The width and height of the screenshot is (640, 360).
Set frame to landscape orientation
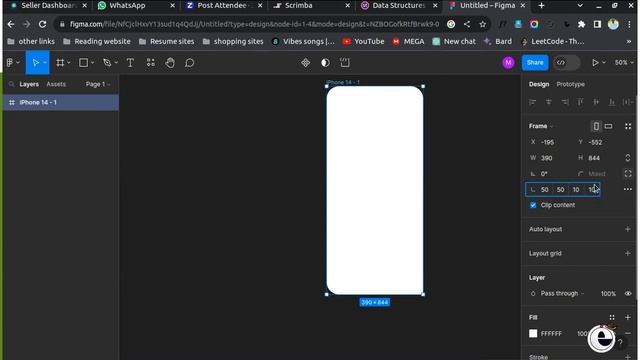(608, 126)
